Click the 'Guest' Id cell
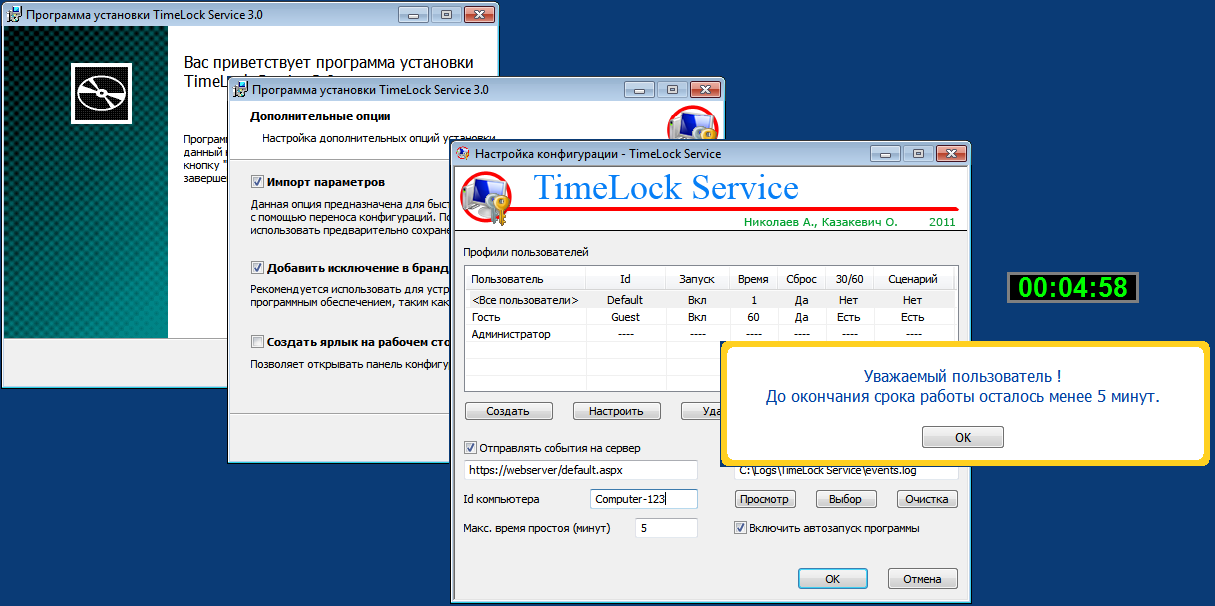1215x606 pixels. (x=625, y=317)
